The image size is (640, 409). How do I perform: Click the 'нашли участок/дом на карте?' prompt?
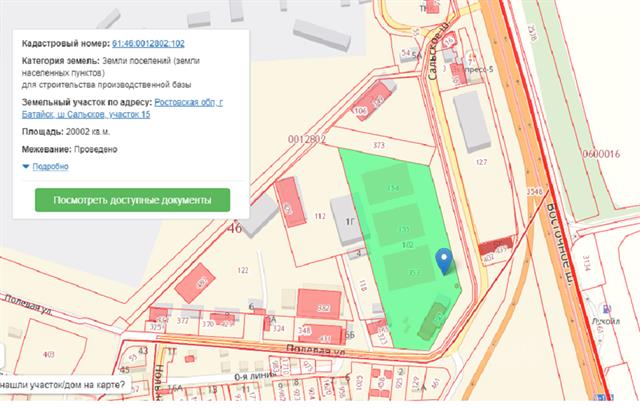click(x=65, y=384)
